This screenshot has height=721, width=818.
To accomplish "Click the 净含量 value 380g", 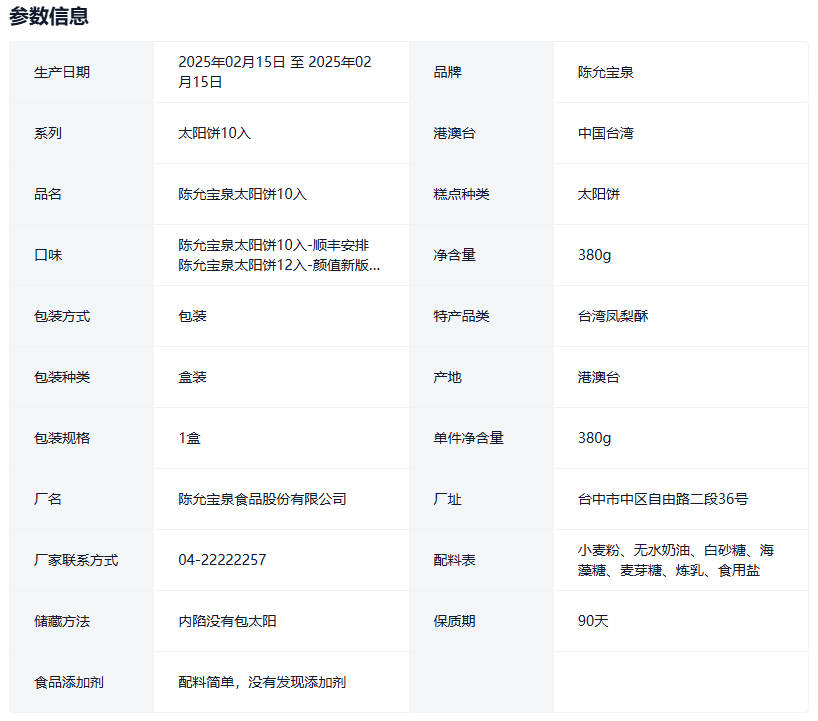I will point(594,255).
